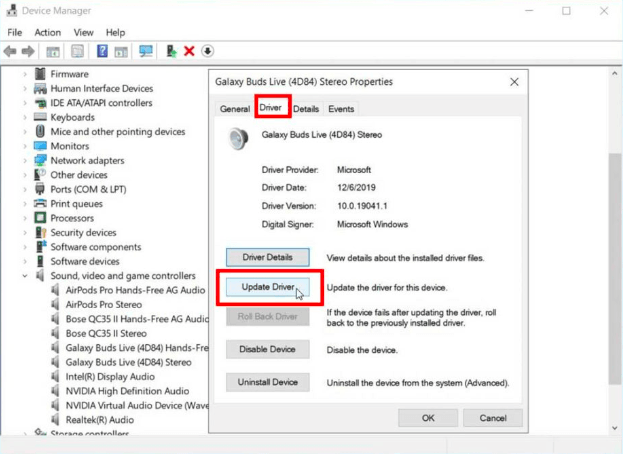The image size is (623, 454).
Task: Select Bose QC35 II Stereo device
Action: pyautogui.click(x=106, y=333)
